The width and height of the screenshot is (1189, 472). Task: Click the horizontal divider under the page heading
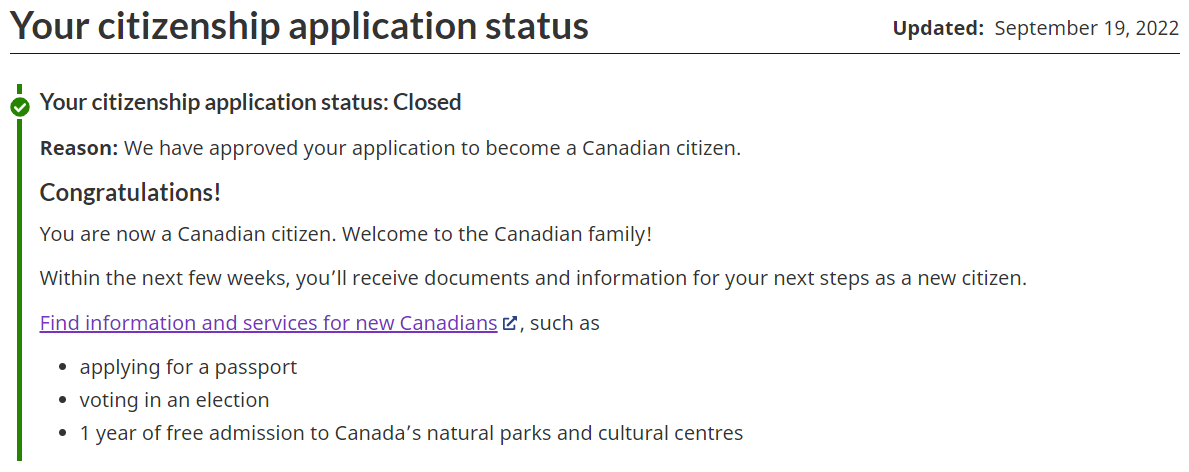click(x=594, y=53)
